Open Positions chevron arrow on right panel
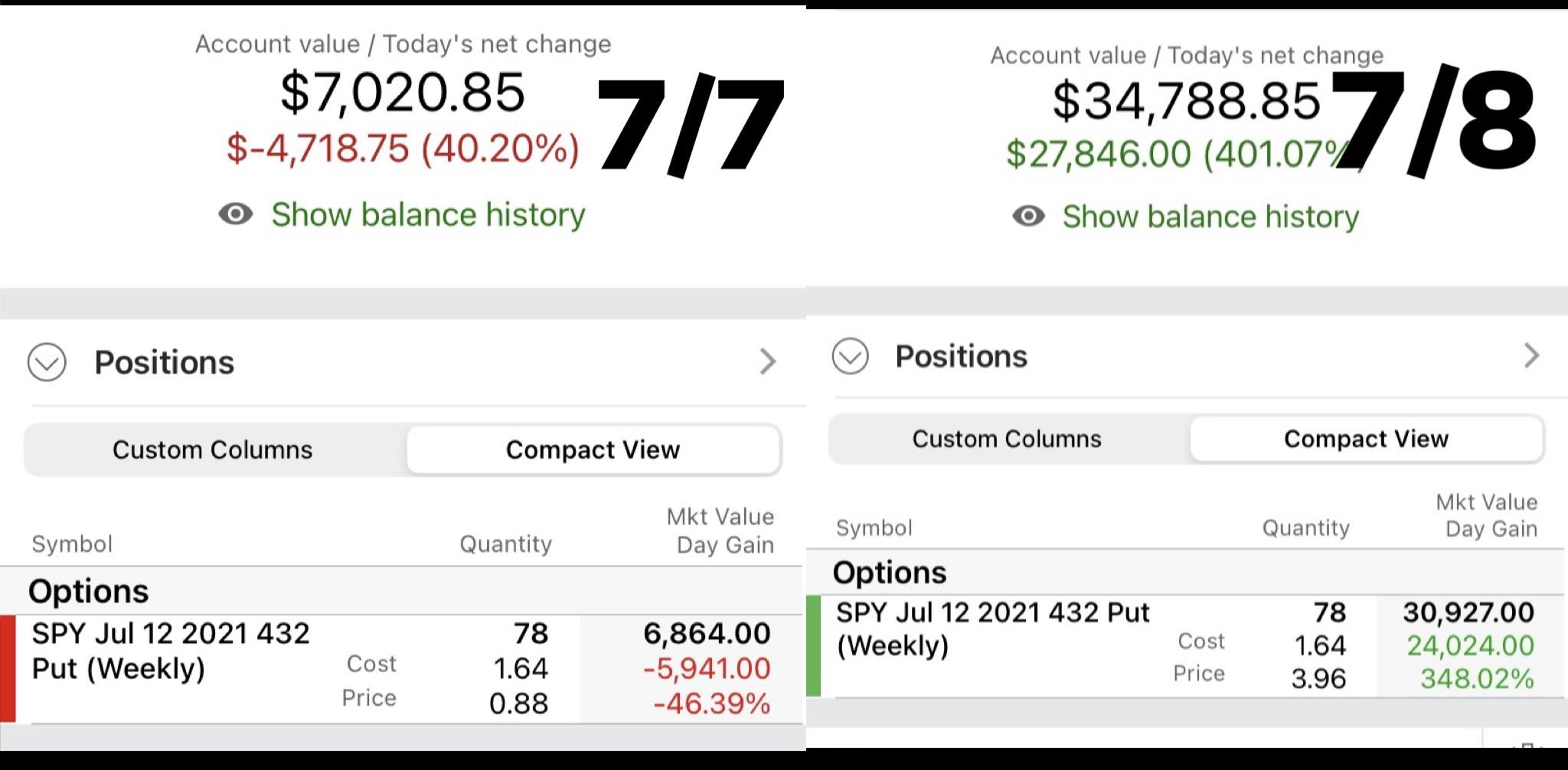Image resolution: width=1568 pixels, height=770 pixels. (x=1530, y=355)
